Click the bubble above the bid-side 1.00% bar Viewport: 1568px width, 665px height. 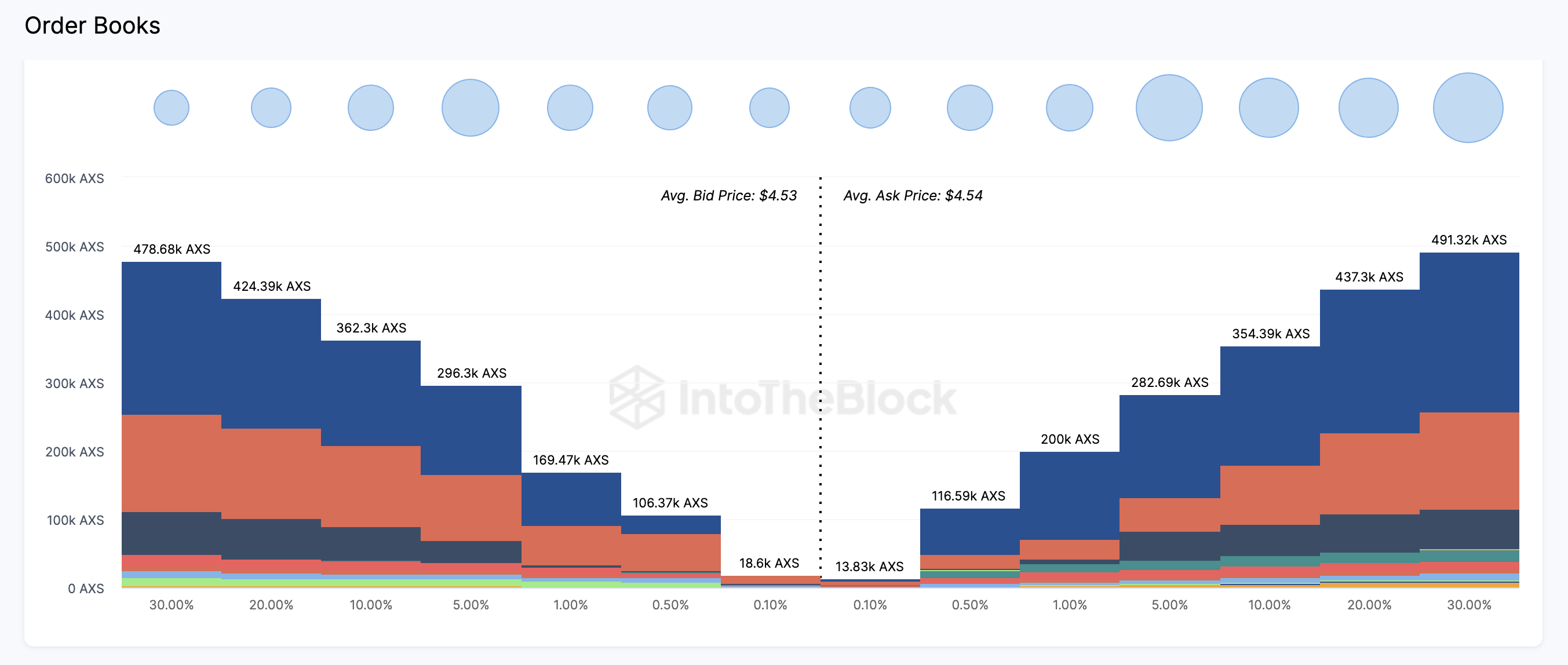pos(570,108)
